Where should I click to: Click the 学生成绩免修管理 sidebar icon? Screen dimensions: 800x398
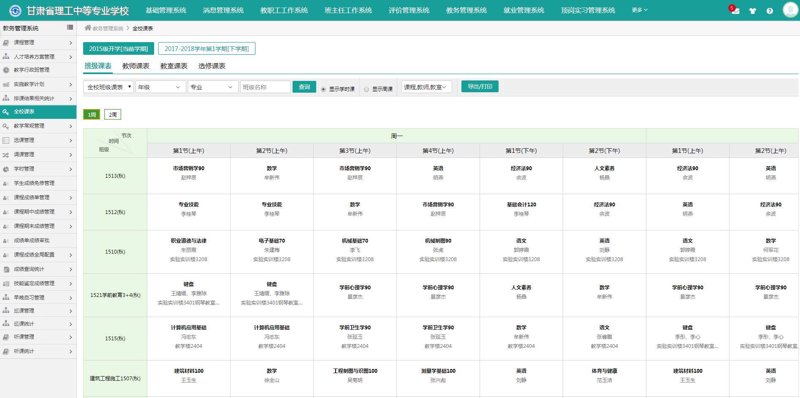(x=6, y=183)
